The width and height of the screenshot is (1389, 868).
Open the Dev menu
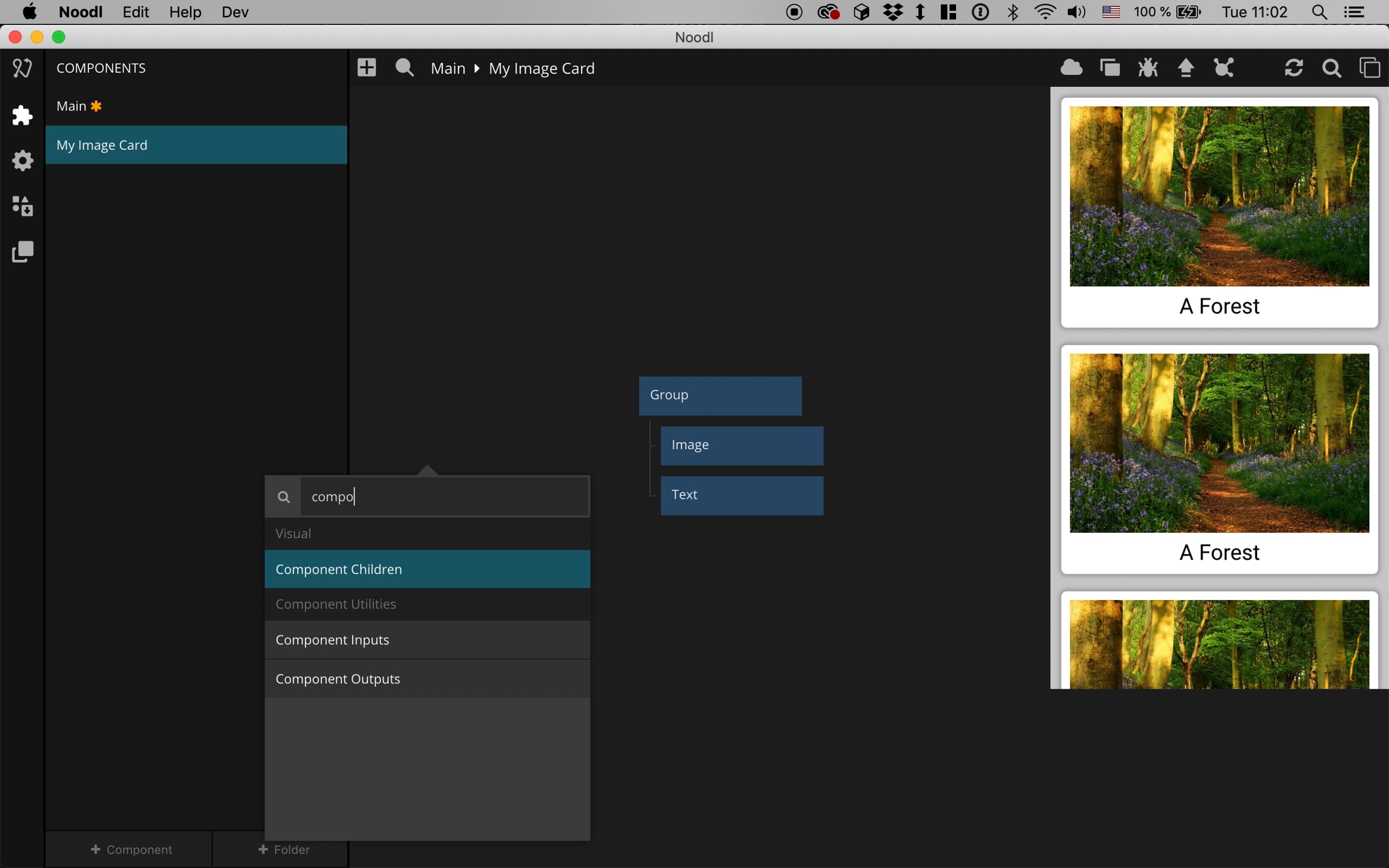(x=235, y=12)
